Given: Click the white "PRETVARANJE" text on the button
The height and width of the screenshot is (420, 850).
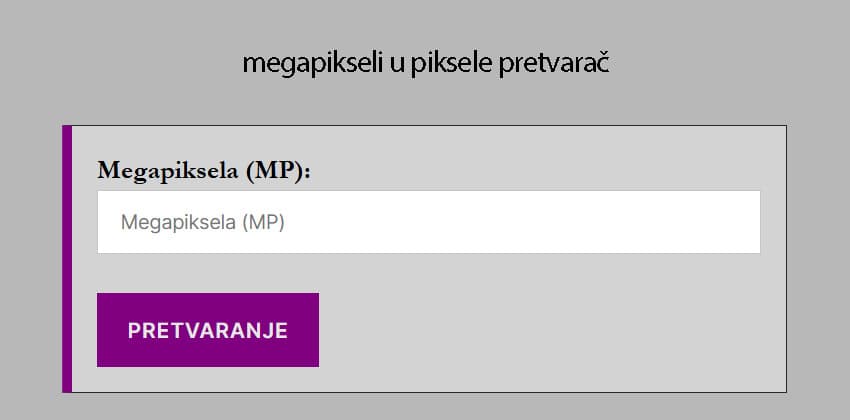Looking at the screenshot, I should (x=208, y=331).
